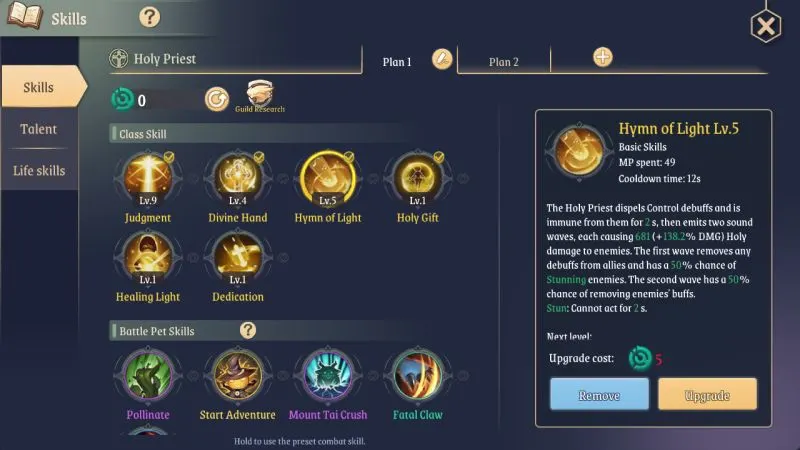Viewport: 800px width, 450px height.
Task: Edit Plan 1 name with pencil icon
Action: click(x=442, y=59)
